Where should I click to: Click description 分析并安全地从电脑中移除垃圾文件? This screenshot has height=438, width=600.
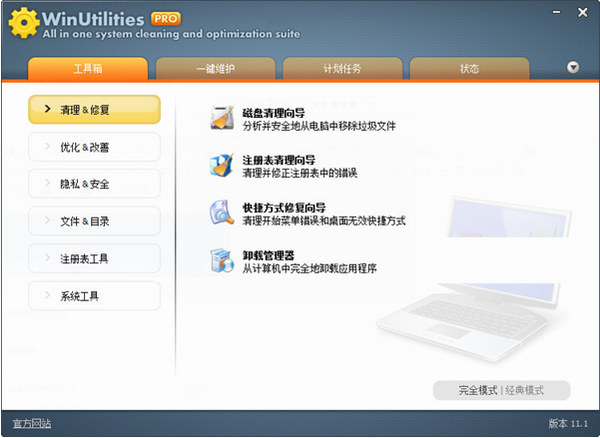(x=319, y=126)
